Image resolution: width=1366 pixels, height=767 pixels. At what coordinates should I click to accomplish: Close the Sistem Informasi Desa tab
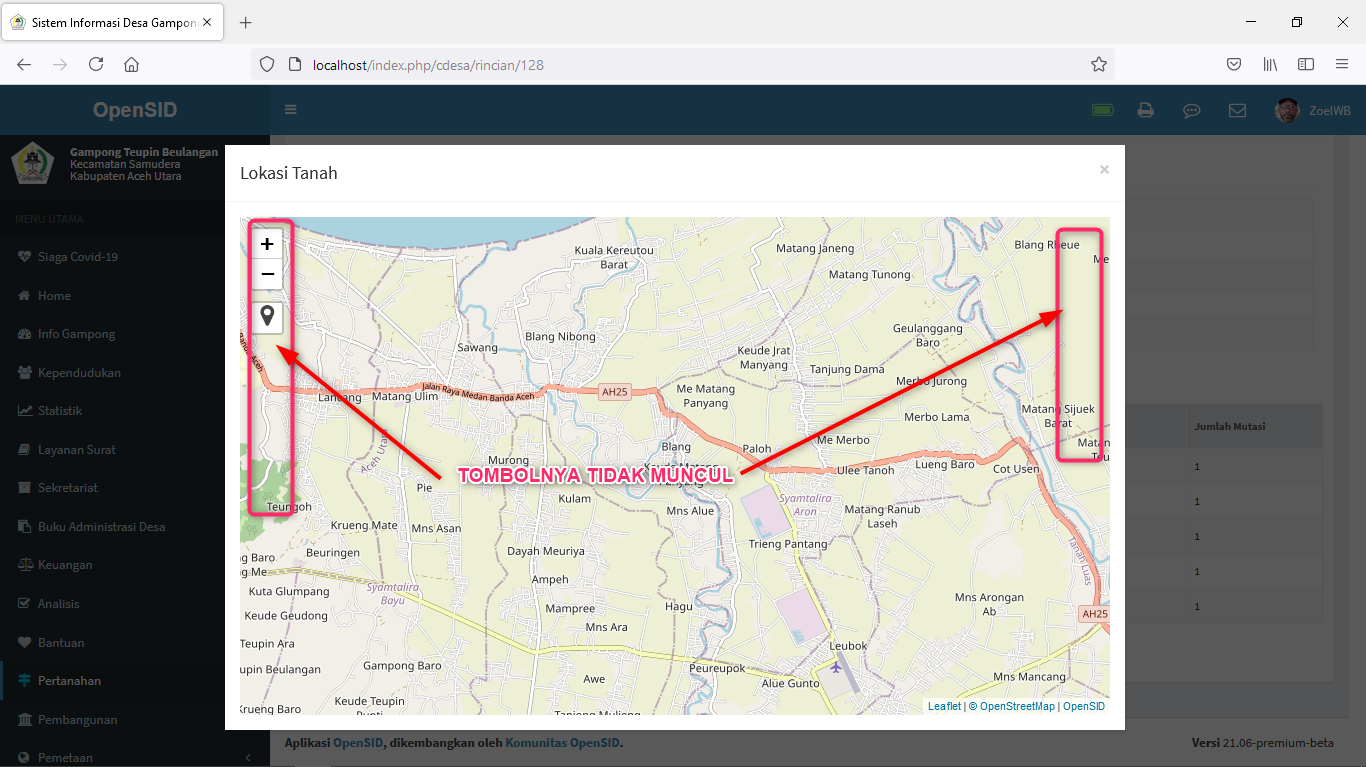206,22
